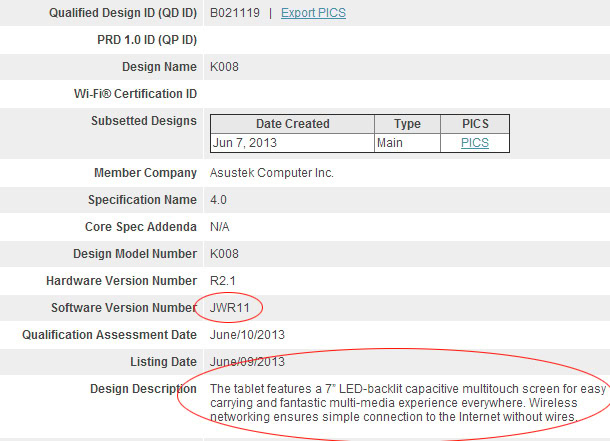Select the QD ID value B021119
The image size is (610, 441).
tap(235, 13)
